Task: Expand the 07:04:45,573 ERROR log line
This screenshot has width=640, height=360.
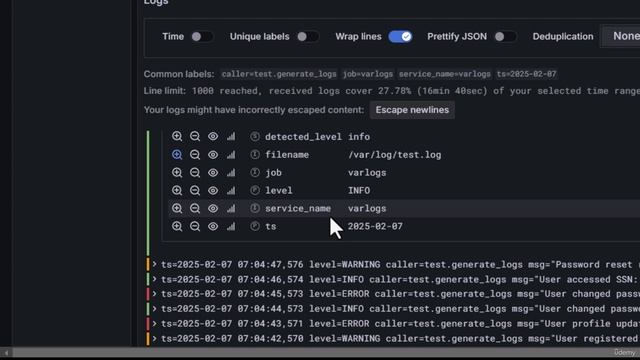Action: click(155, 294)
